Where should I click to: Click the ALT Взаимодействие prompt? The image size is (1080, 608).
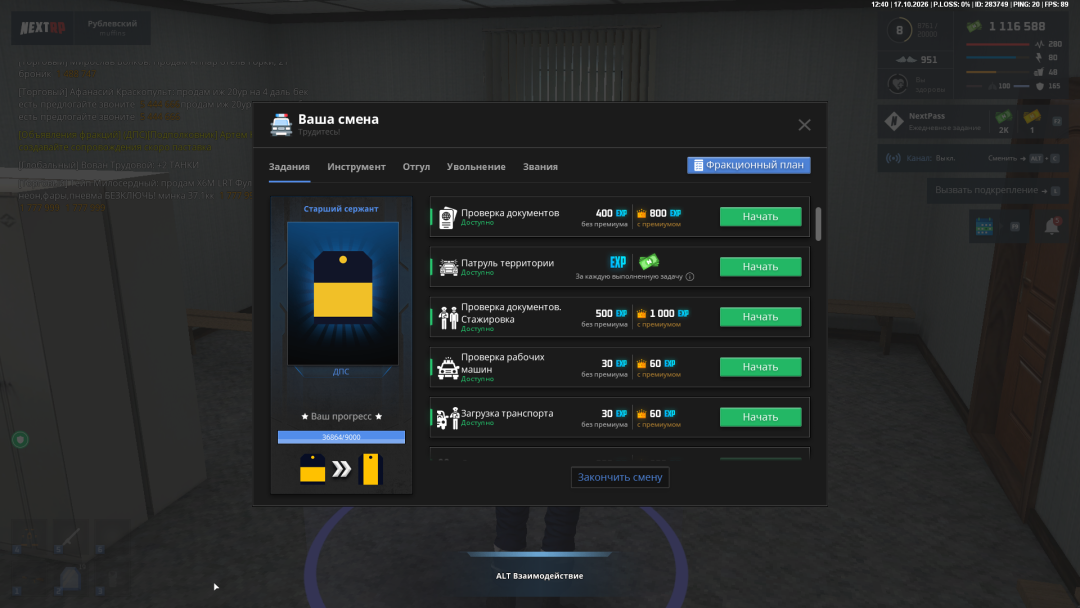tap(539, 576)
